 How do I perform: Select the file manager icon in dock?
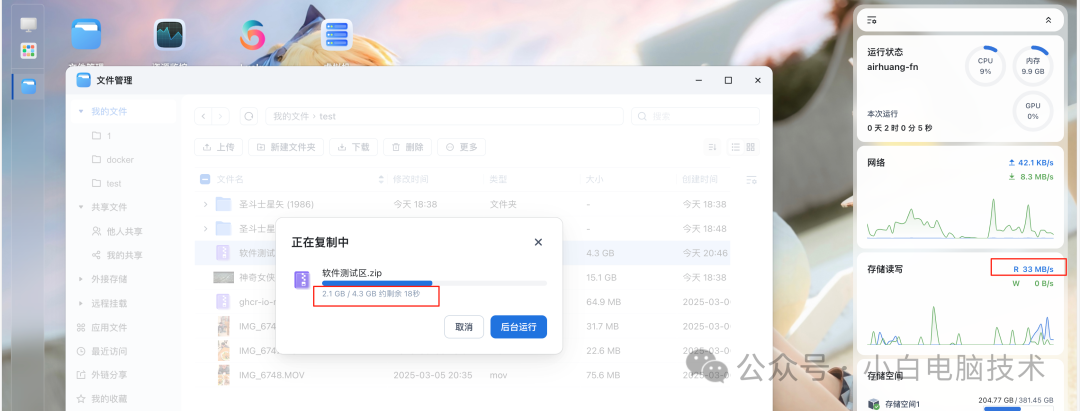(x=28, y=87)
